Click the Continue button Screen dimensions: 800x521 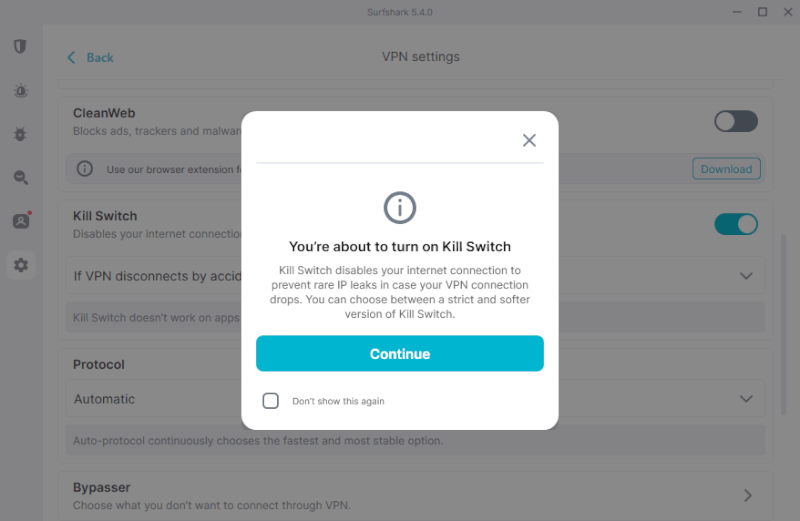(x=399, y=353)
